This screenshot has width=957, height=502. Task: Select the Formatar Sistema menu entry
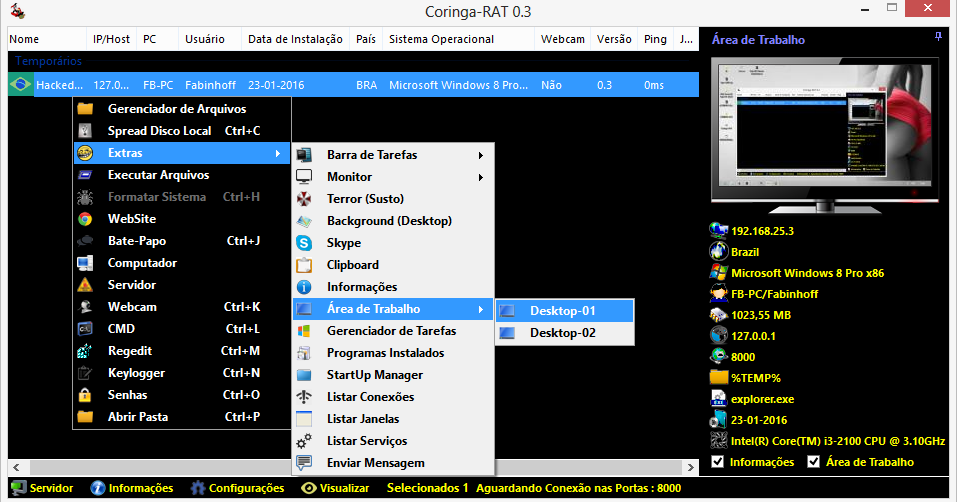(181, 197)
